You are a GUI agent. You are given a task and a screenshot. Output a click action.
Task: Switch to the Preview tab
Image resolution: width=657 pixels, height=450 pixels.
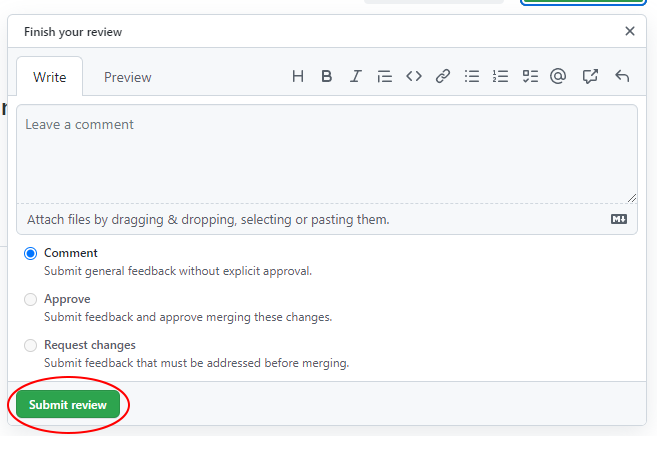coord(128,77)
